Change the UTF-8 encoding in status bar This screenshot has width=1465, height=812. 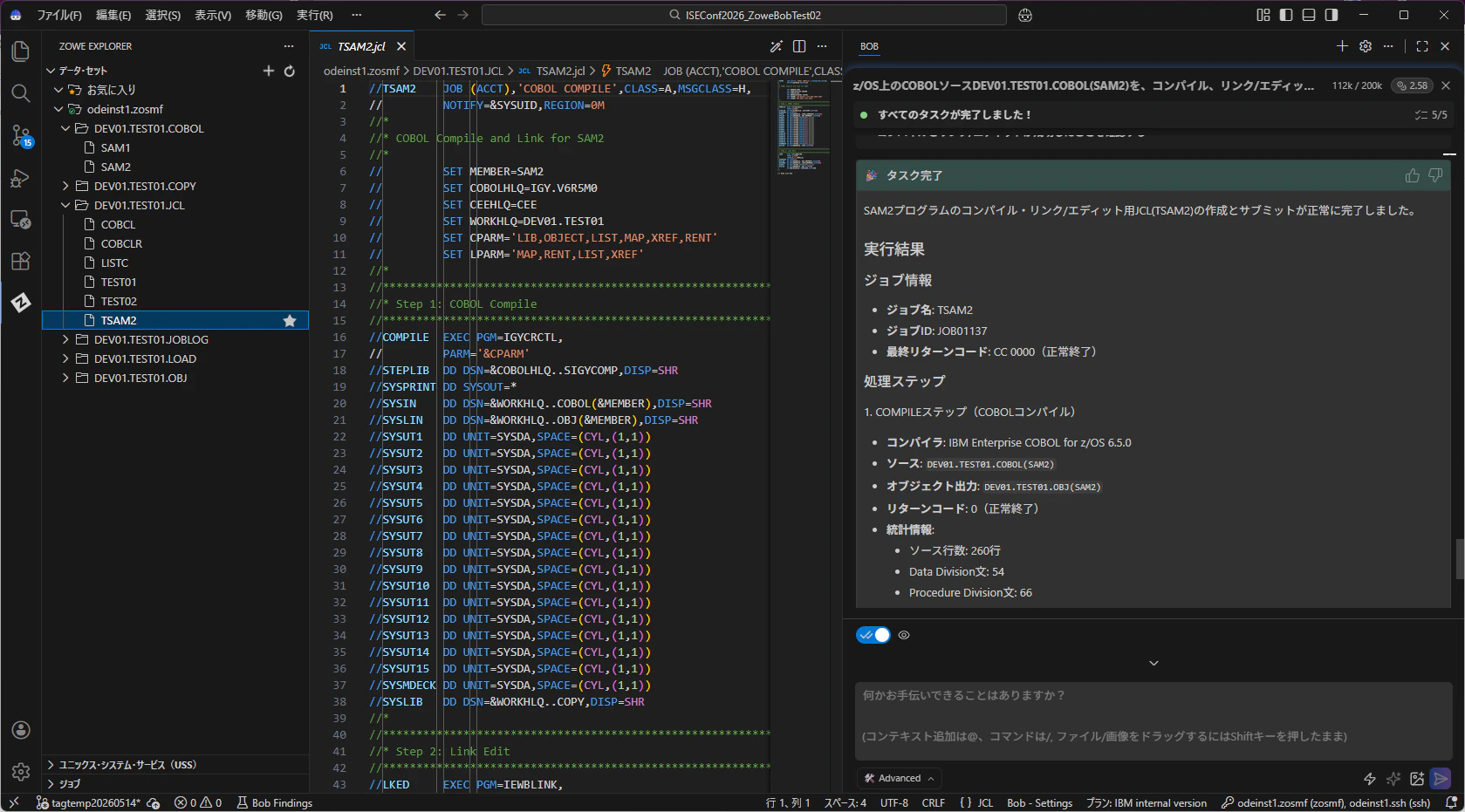point(894,802)
